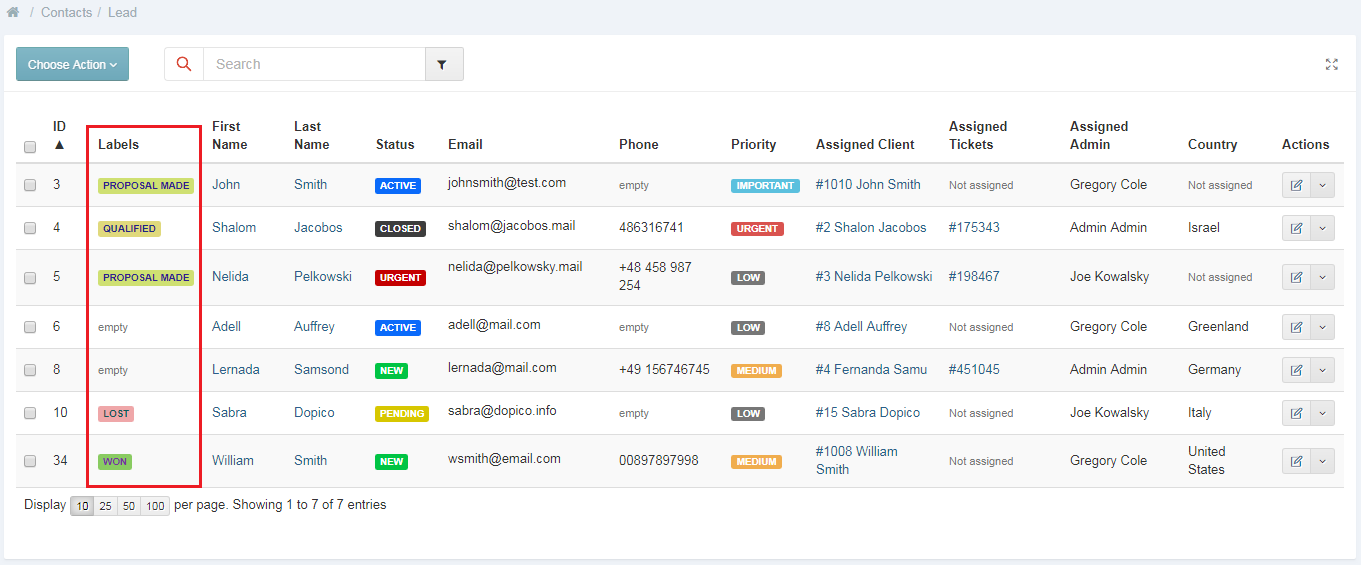Open assigned client #1010 John Smith
The height and width of the screenshot is (565, 1361).
[868, 185]
